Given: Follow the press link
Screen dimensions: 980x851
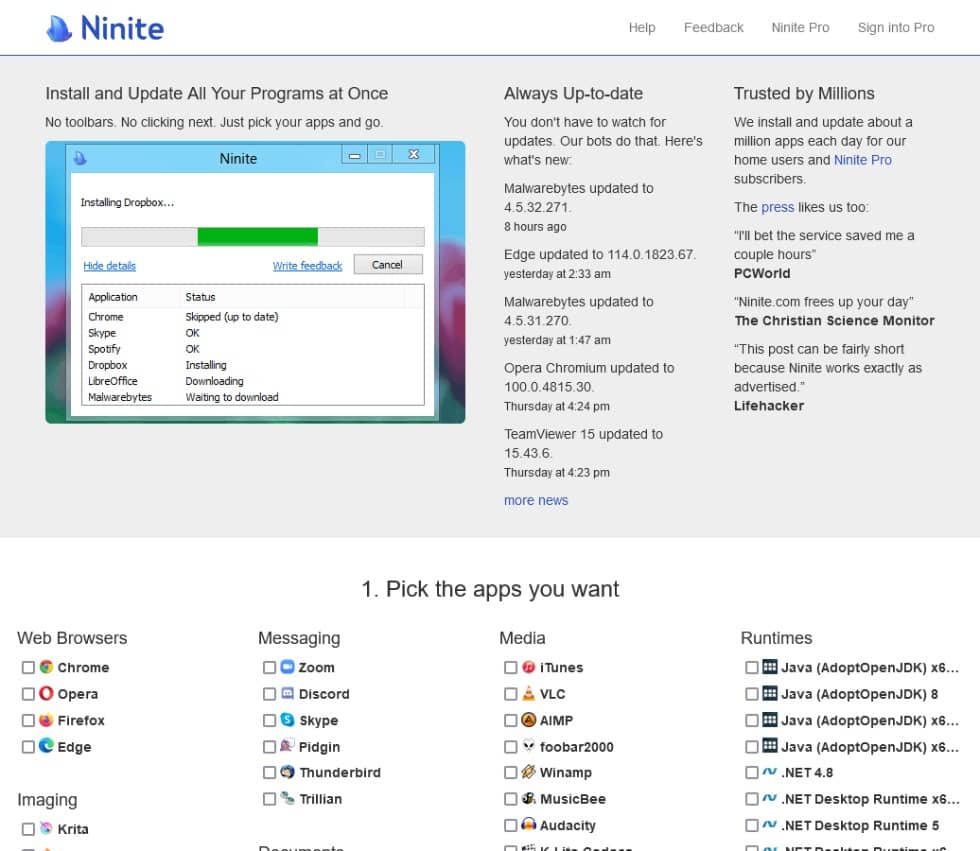Looking at the screenshot, I should (778, 207).
